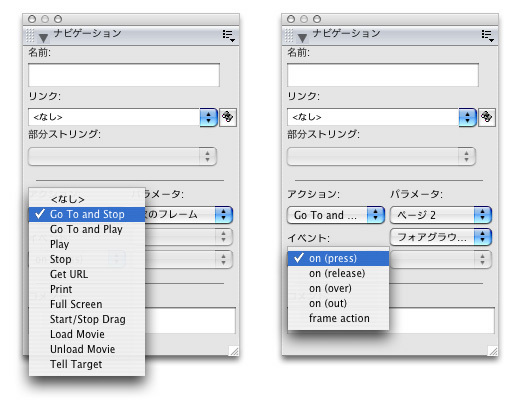Select on (release) event option
Viewport: 526px width, 405px height.
[338, 273]
